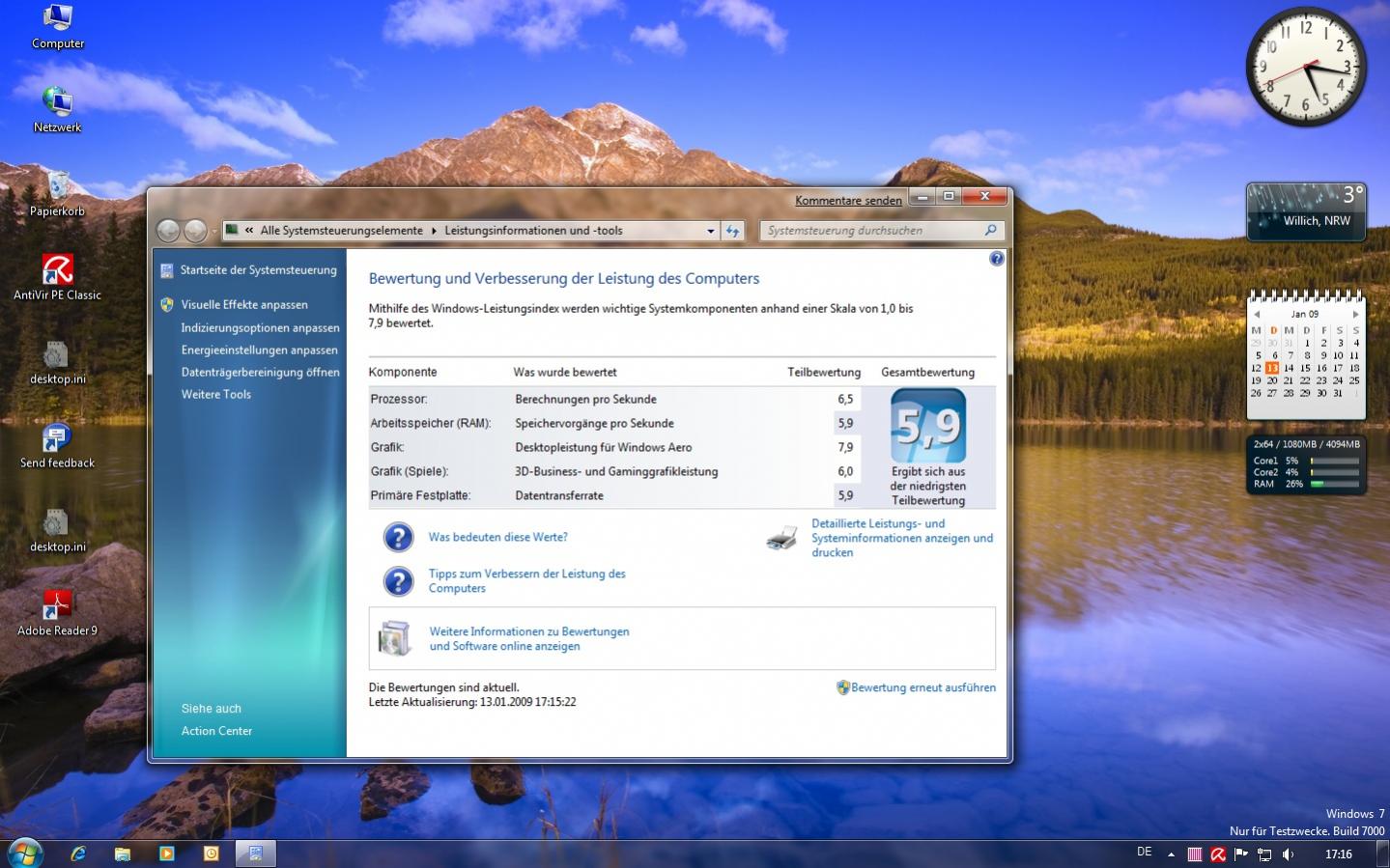Open 'Weitere Tools' link
Image resolution: width=1390 pixels, height=868 pixels.
tap(215, 394)
